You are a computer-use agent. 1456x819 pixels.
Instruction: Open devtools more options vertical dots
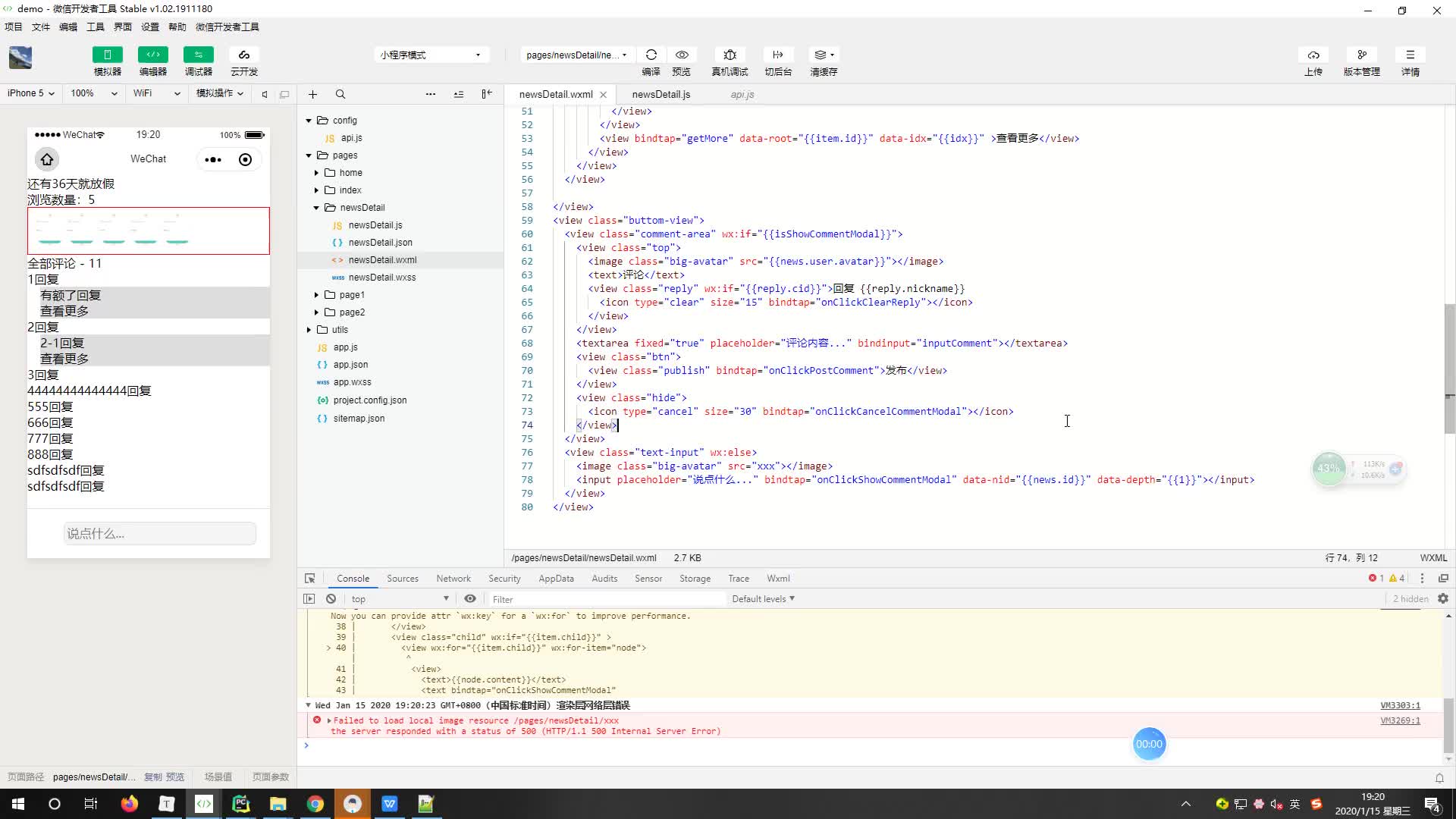pyautogui.click(x=1422, y=578)
